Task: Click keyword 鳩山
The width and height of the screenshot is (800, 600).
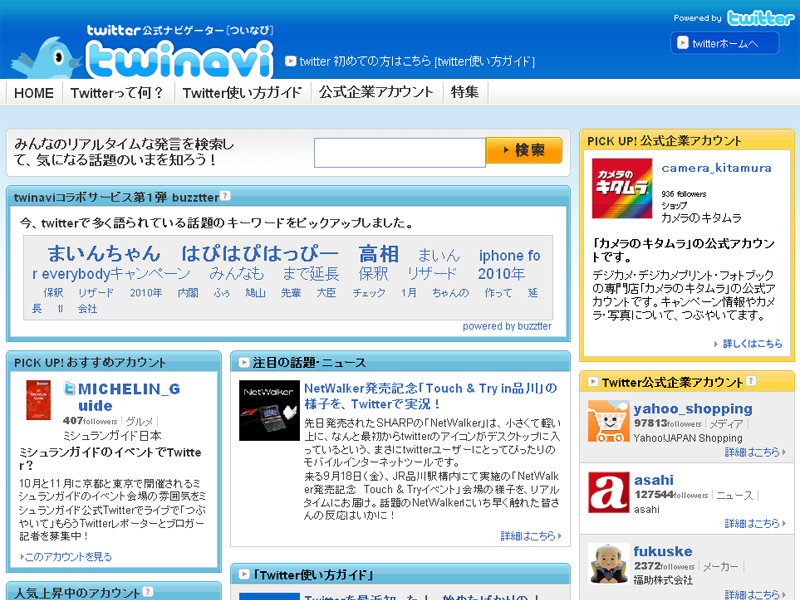Action: click(x=255, y=292)
